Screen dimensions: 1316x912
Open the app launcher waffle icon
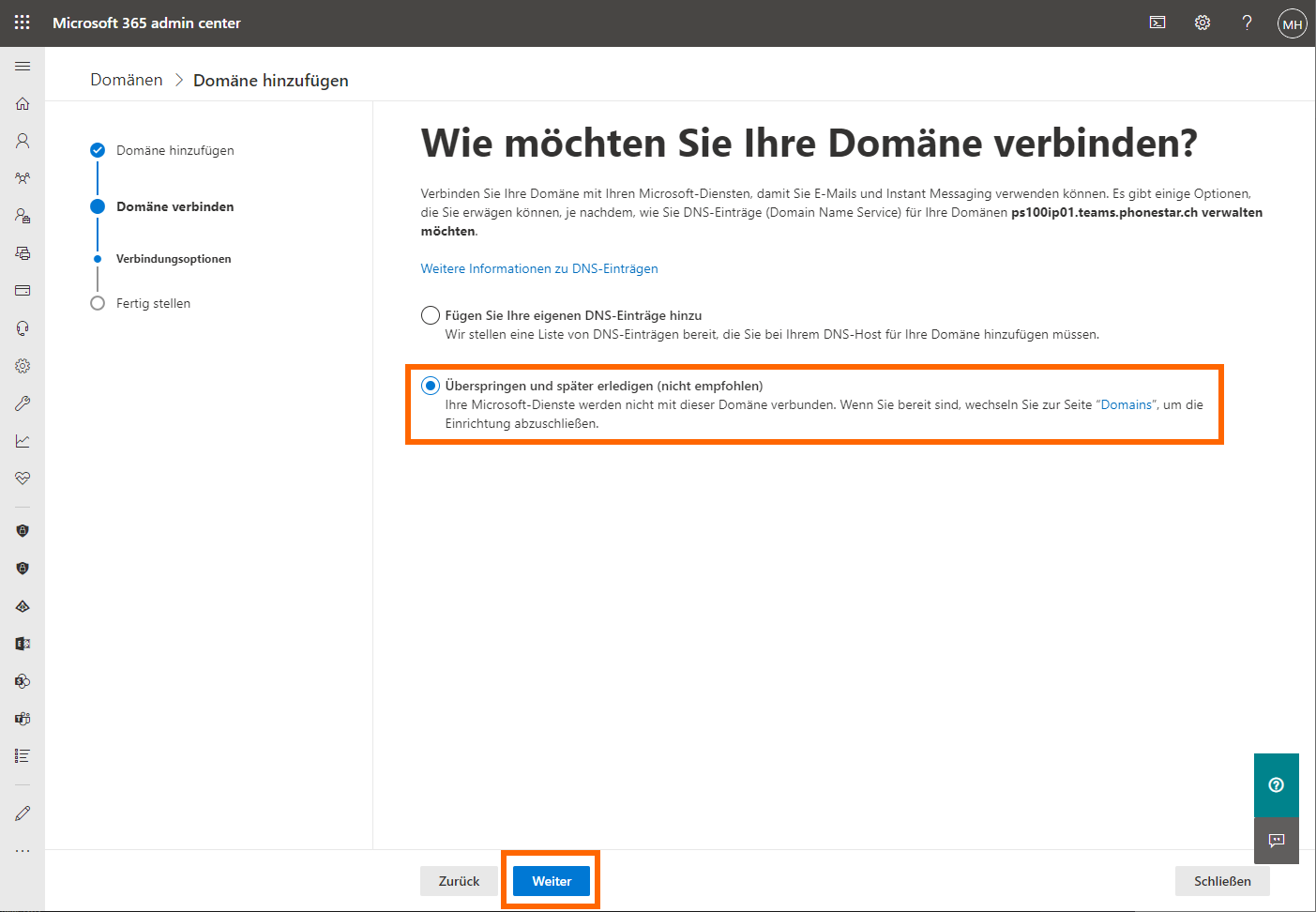click(23, 23)
